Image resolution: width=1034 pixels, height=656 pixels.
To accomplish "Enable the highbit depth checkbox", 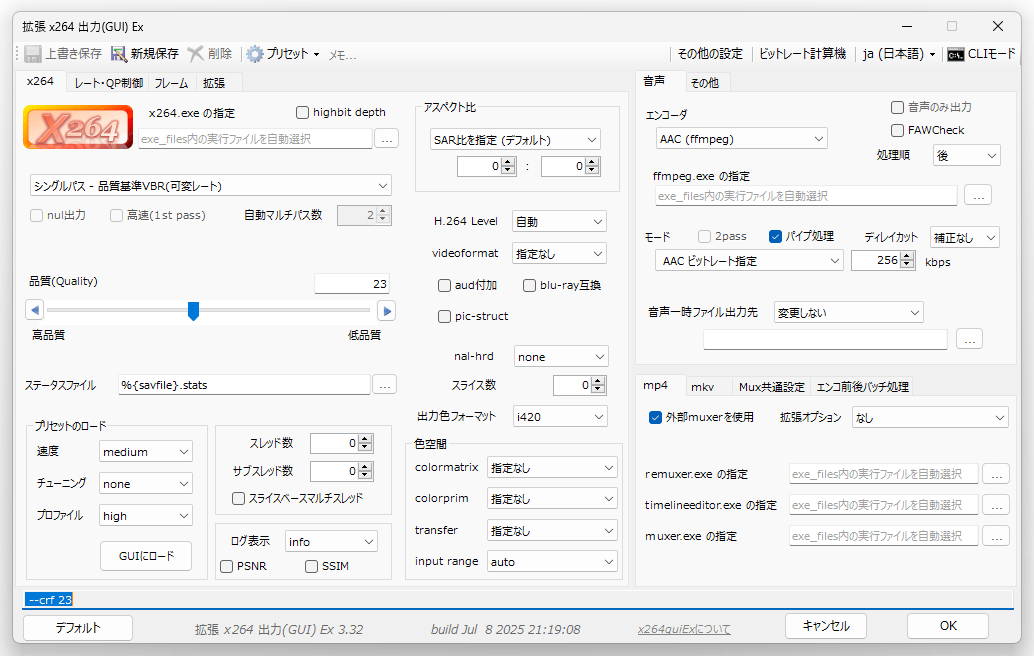I will click(x=303, y=113).
